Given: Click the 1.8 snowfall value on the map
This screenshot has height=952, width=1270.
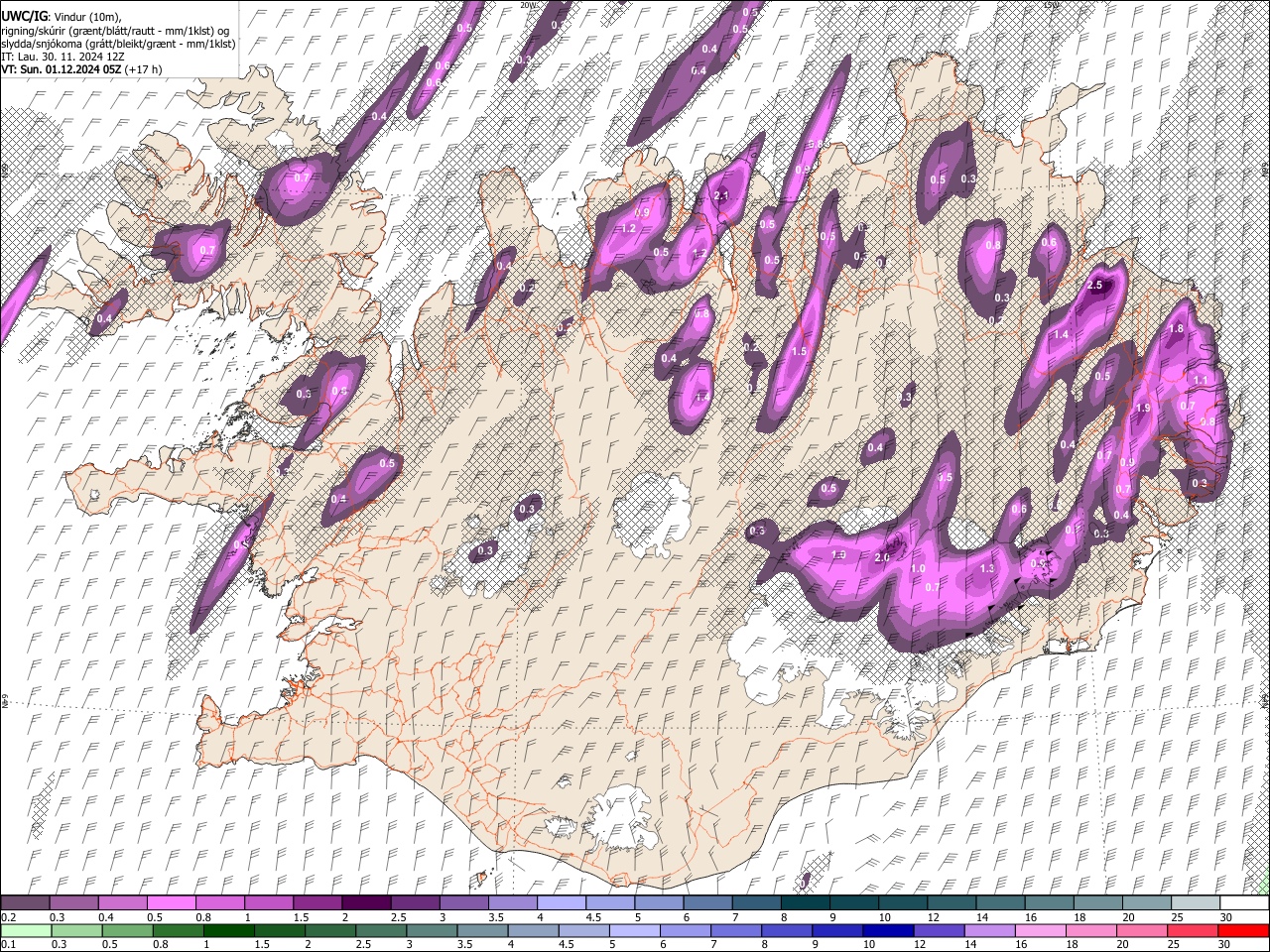Looking at the screenshot, I should coord(1177,329).
